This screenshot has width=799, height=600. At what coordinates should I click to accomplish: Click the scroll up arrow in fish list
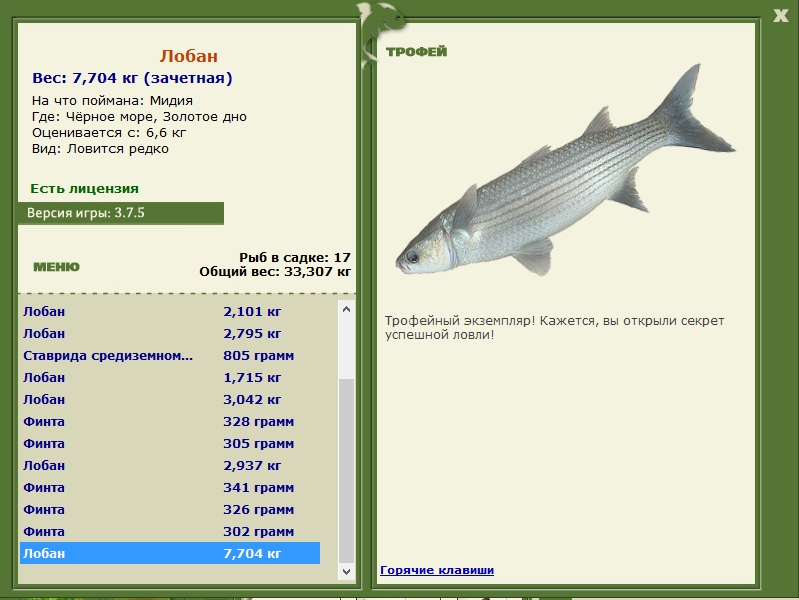coord(347,309)
